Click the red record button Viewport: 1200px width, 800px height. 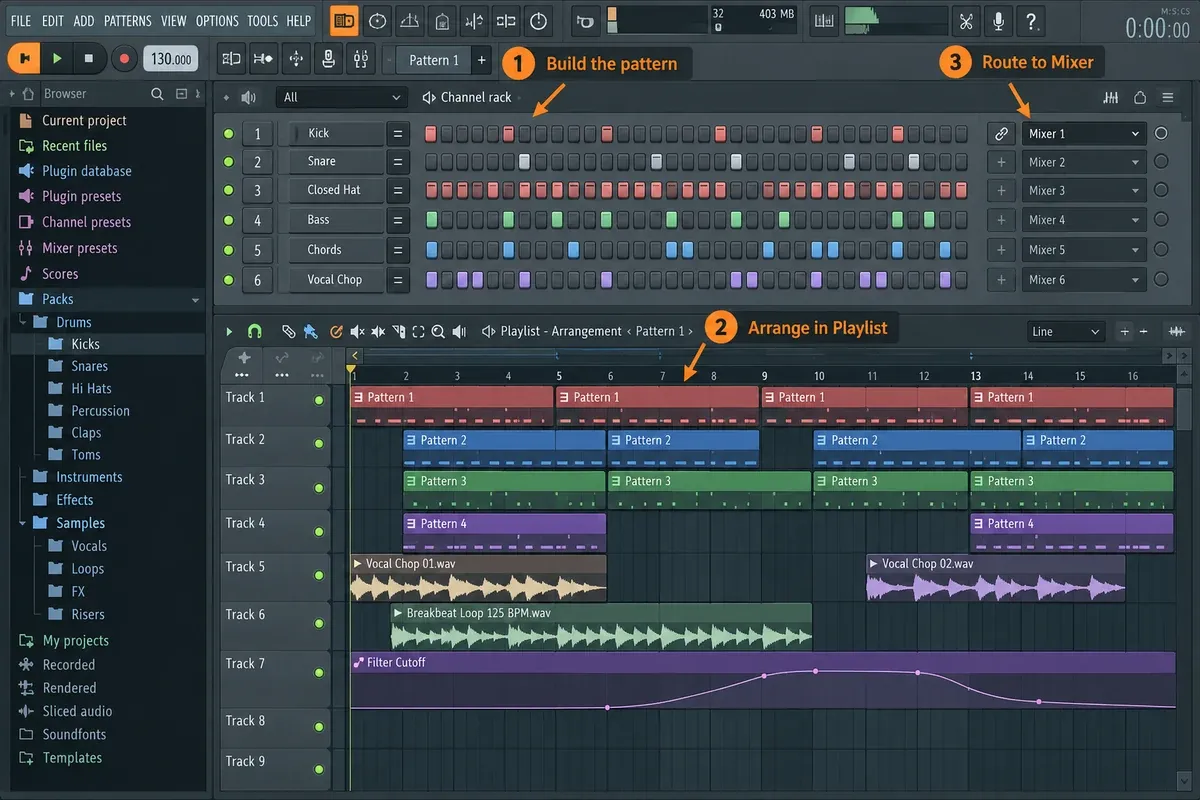coord(124,59)
